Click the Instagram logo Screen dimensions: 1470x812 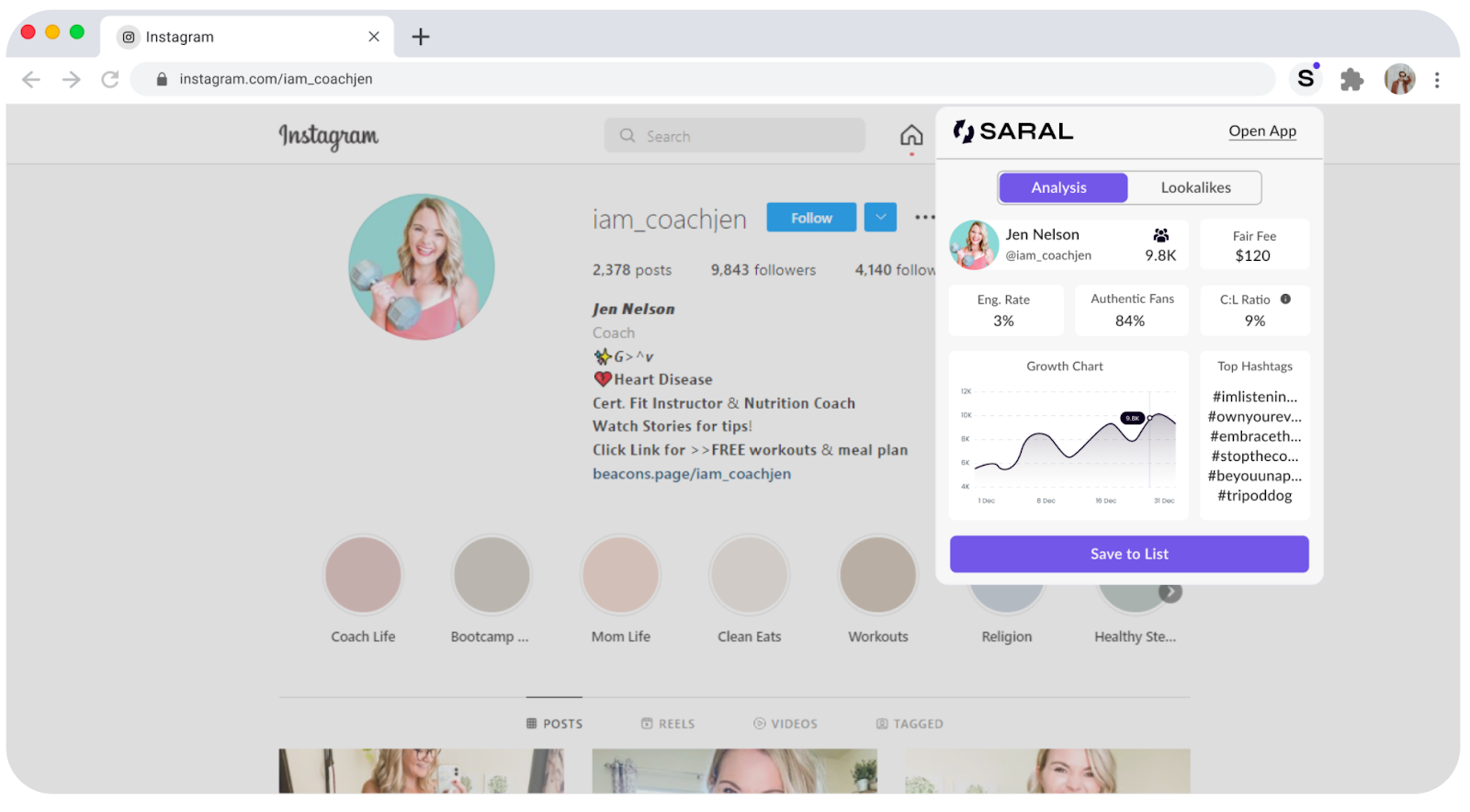click(328, 137)
